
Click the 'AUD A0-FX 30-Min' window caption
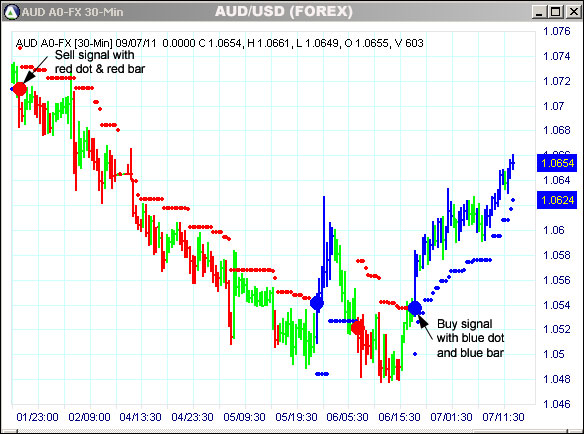72,12
